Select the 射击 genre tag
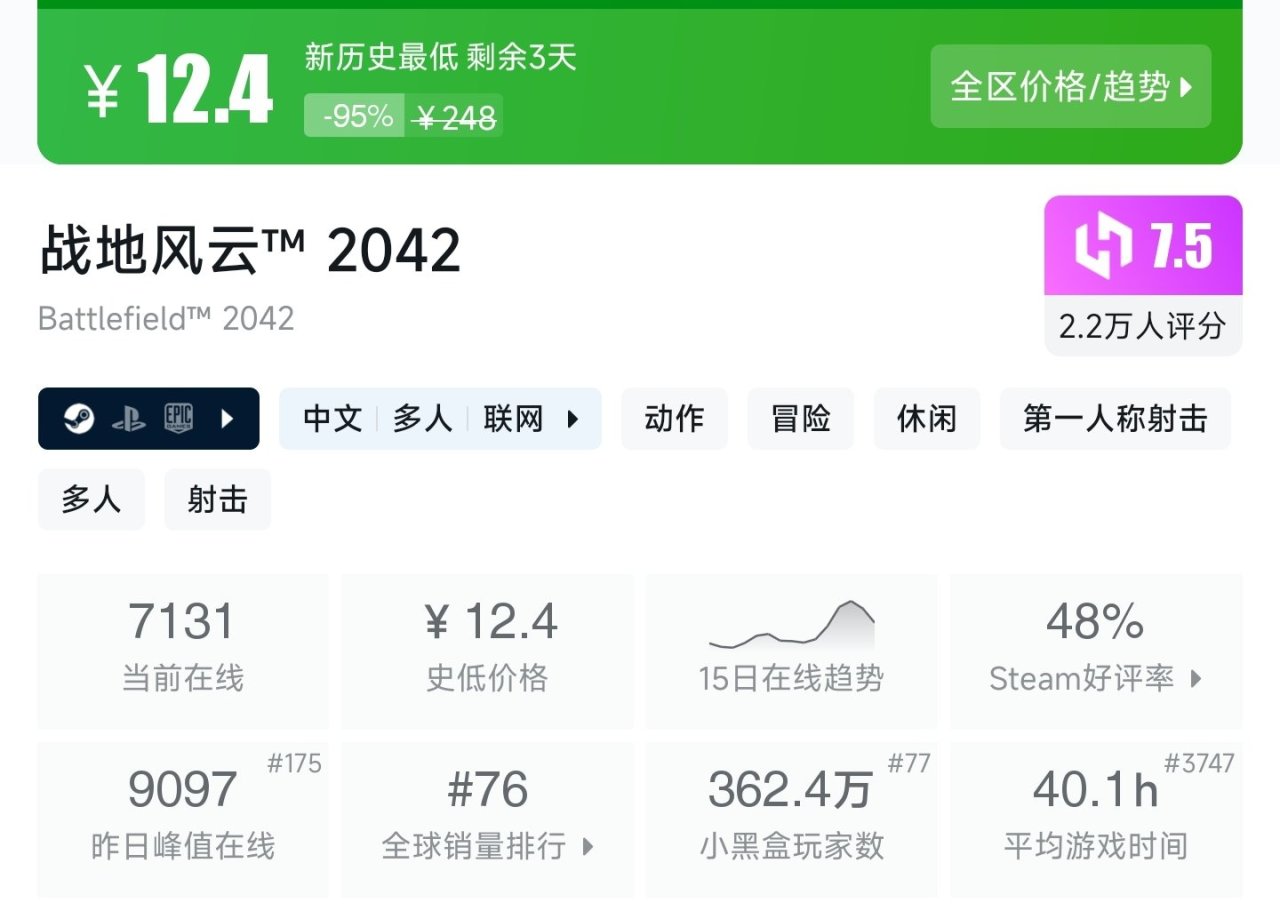The image size is (1280, 919). tap(217, 500)
